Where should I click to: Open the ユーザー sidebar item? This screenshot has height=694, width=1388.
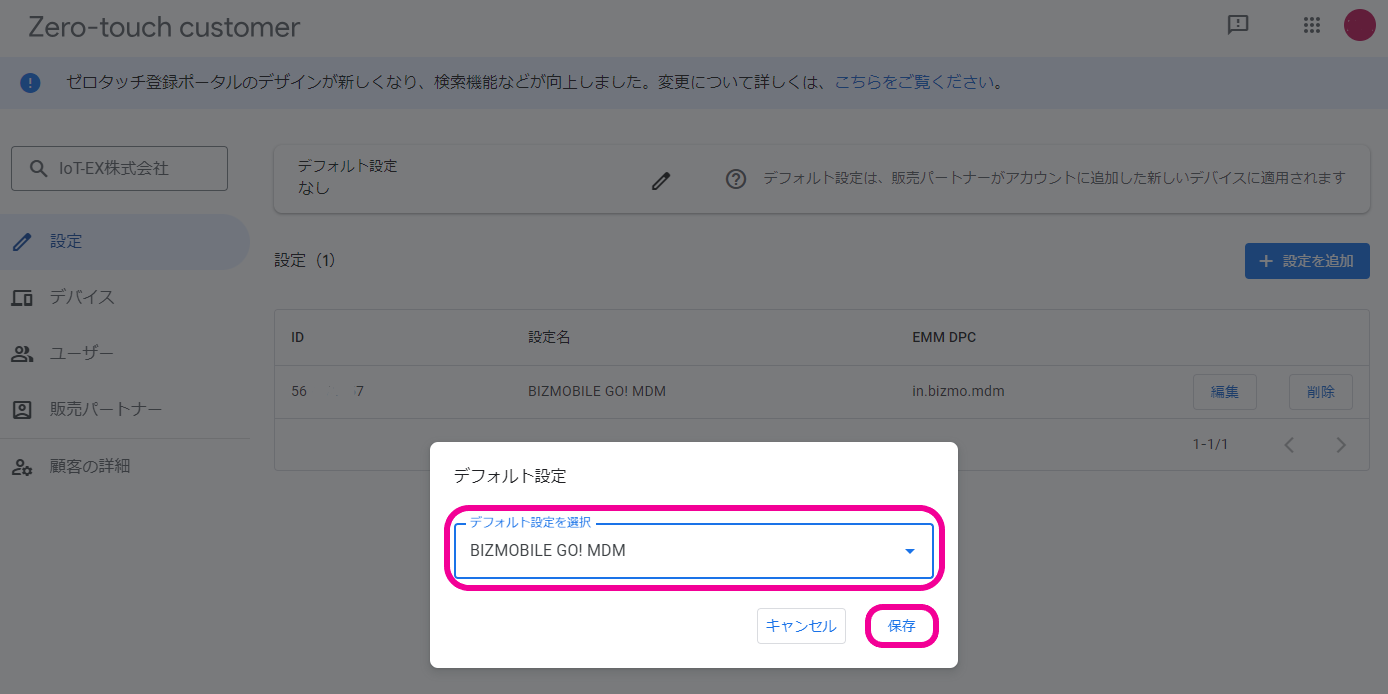[x=81, y=353]
